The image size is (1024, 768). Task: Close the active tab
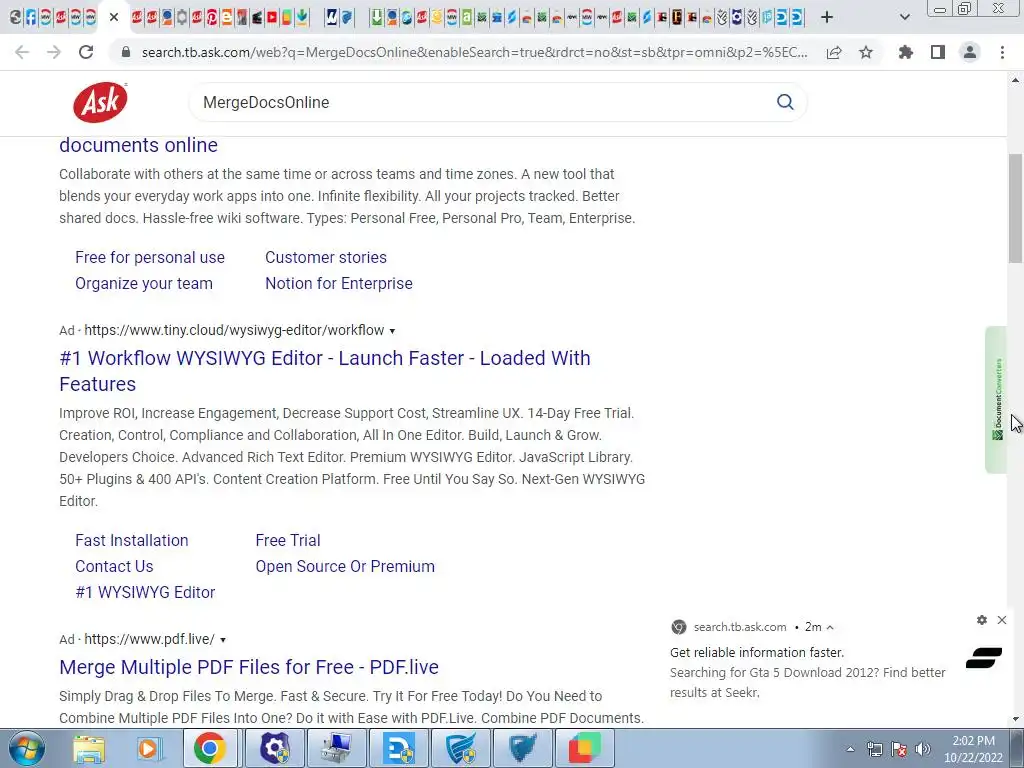pyautogui.click(x=114, y=17)
